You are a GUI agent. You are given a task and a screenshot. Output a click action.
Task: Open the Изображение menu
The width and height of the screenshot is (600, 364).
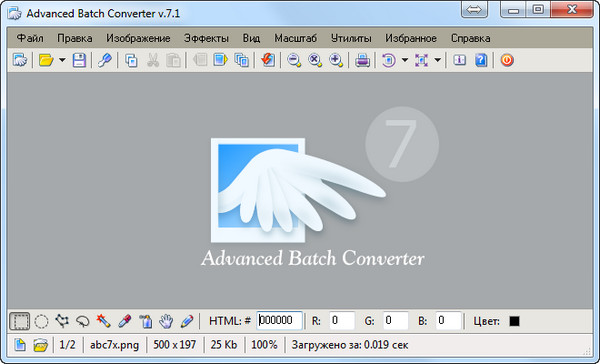(138, 38)
